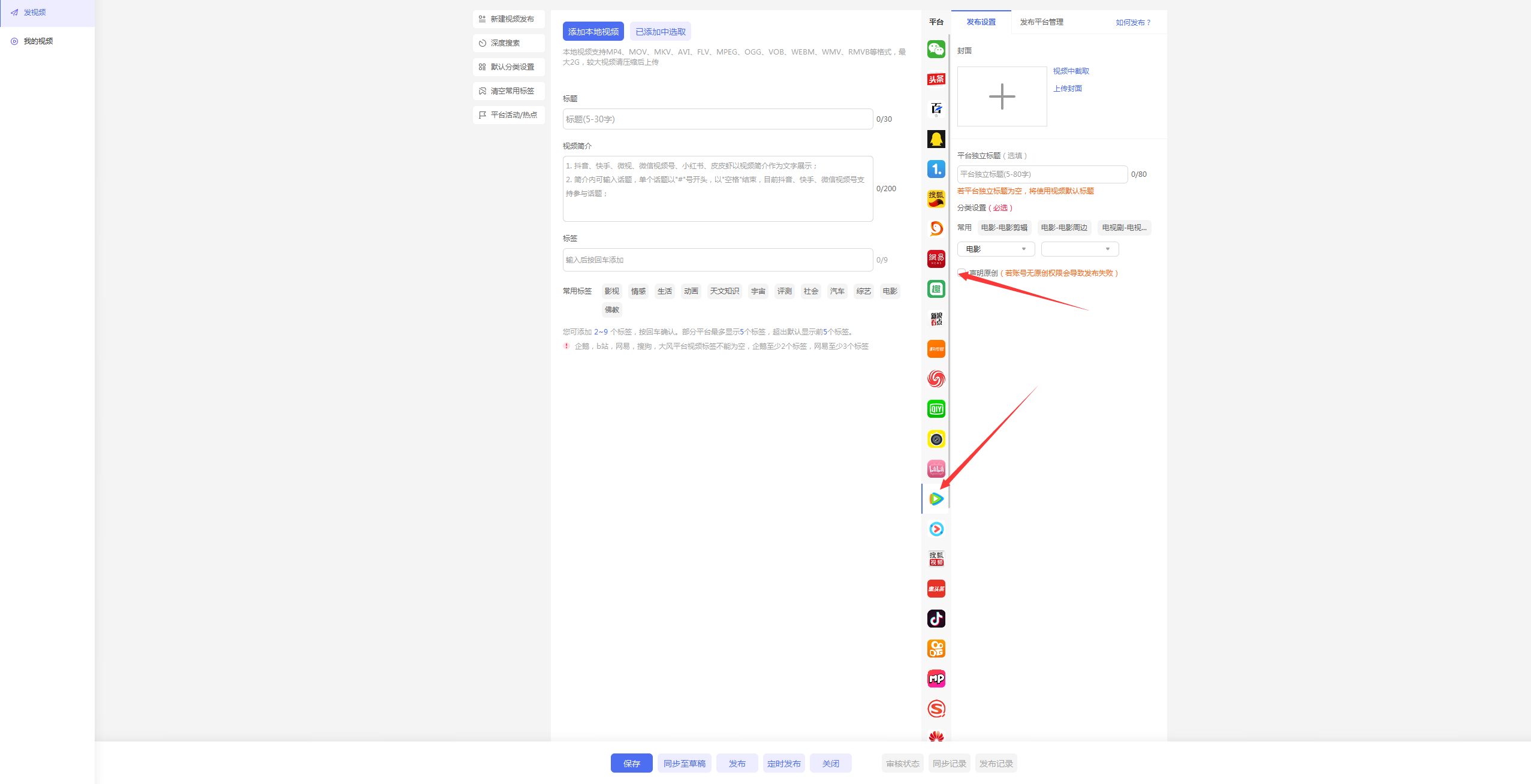Click the 视频中截取 link
Screen dimensions: 1531x784
point(1071,71)
